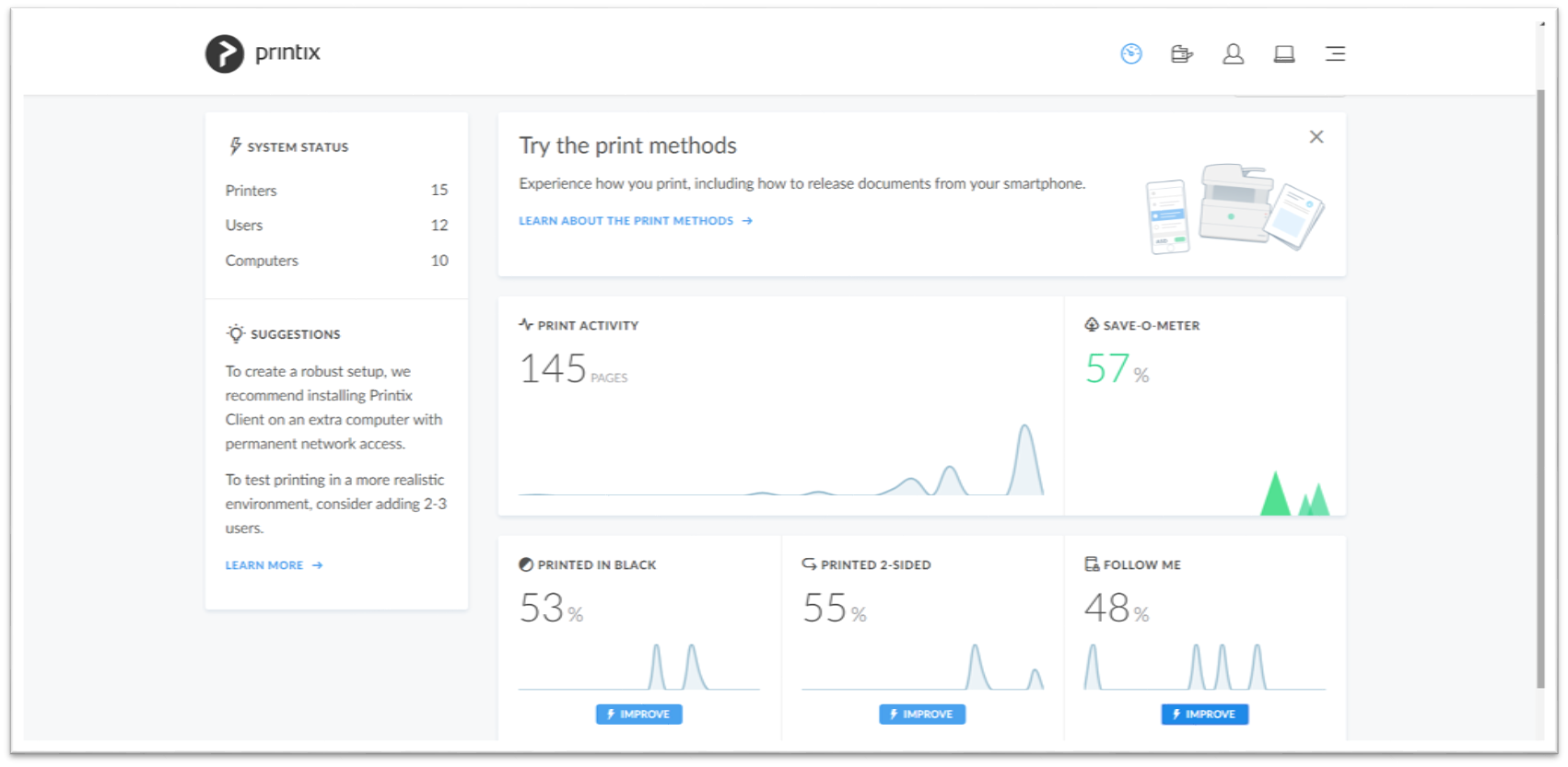Click the FOLLOW ME heading text

pyautogui.click(x=1142, y=565)
